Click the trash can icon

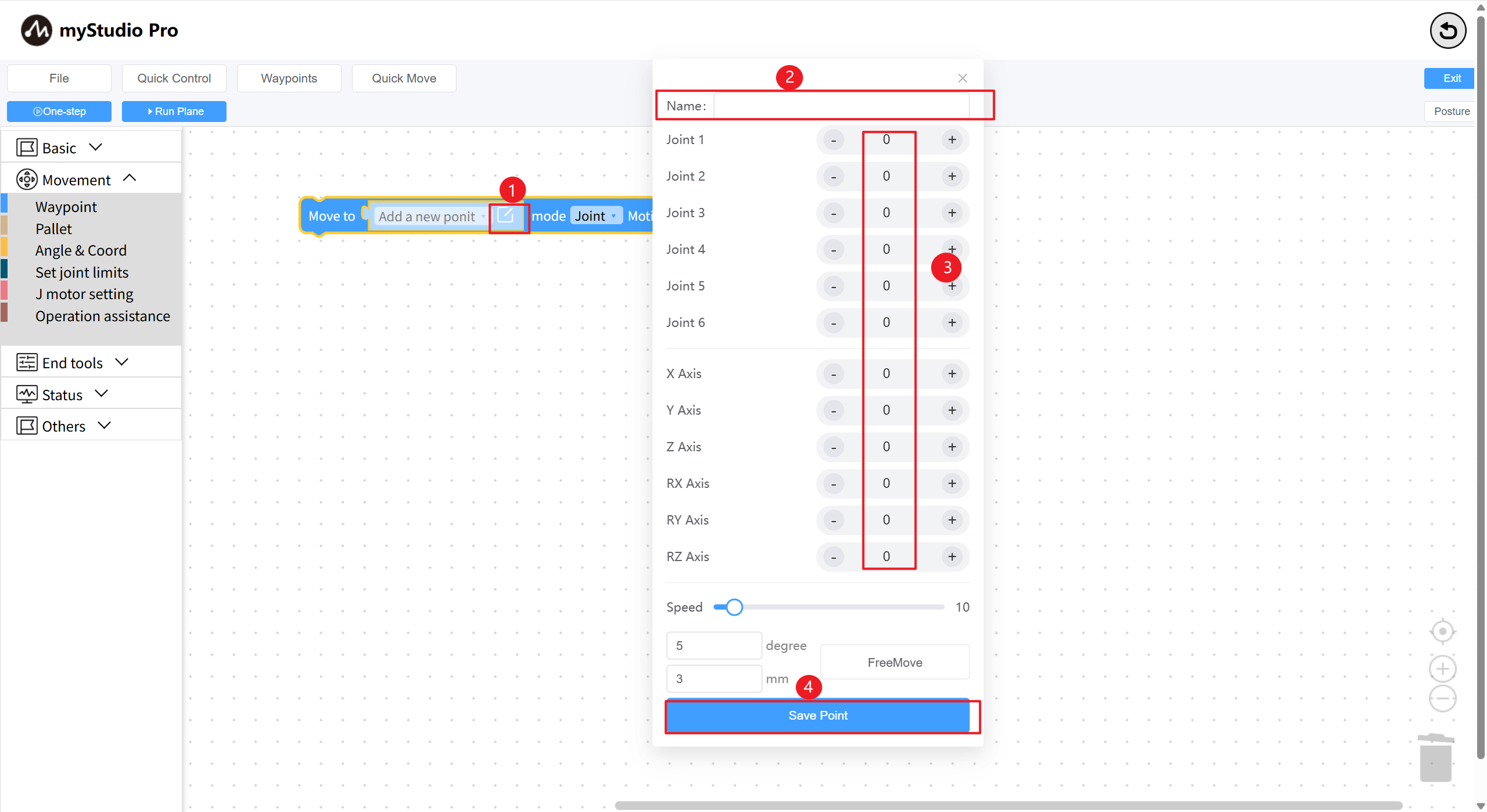[x=1436, y=757]
